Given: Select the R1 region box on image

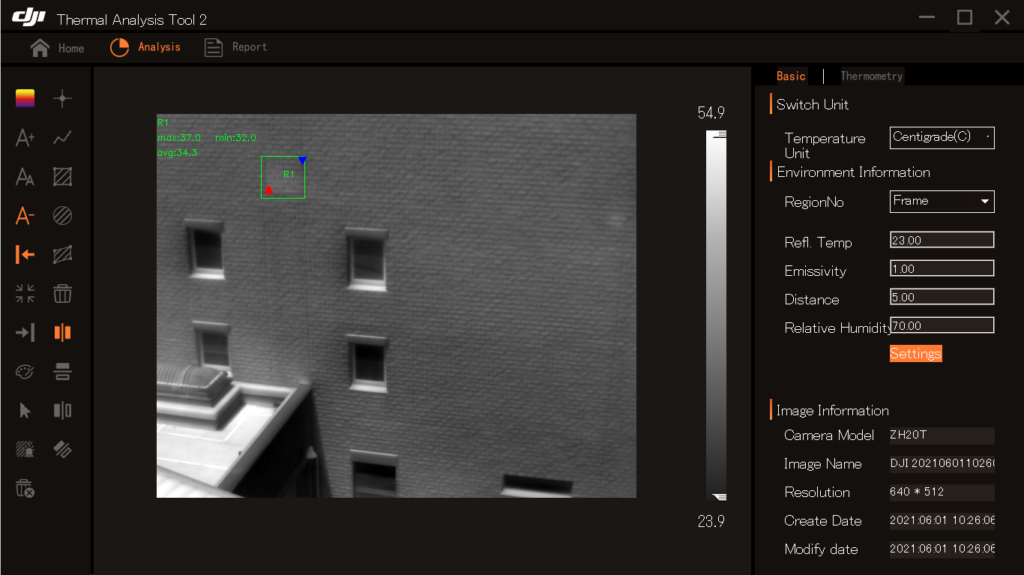Looking at the screenshot, I should (x=283, y=177).
